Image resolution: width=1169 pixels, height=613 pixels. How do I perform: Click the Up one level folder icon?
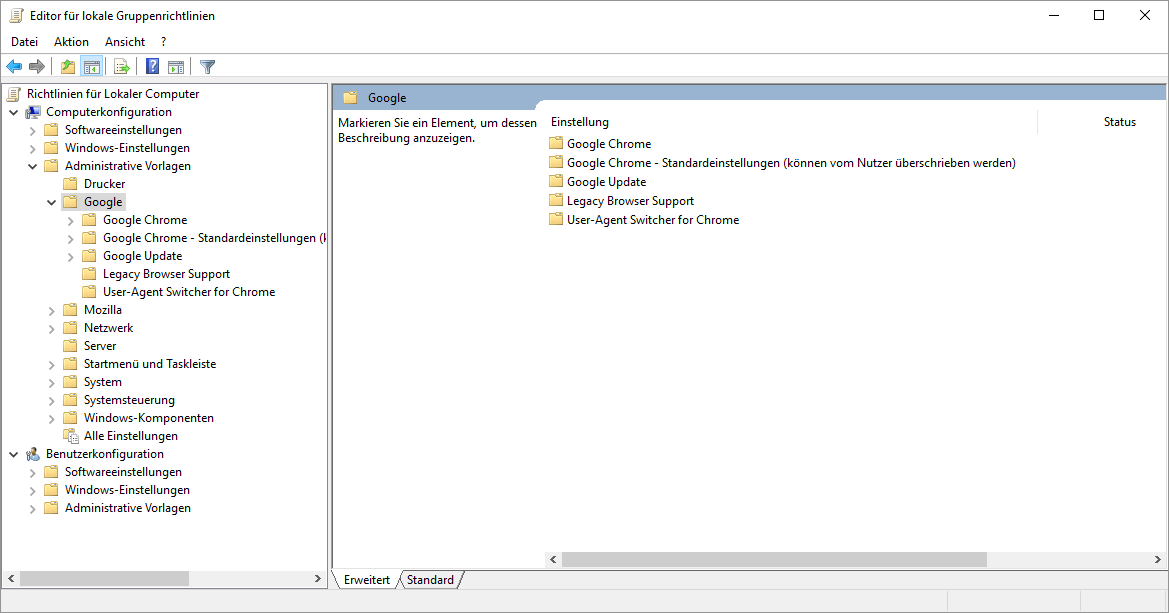click(x=67, y=67)
